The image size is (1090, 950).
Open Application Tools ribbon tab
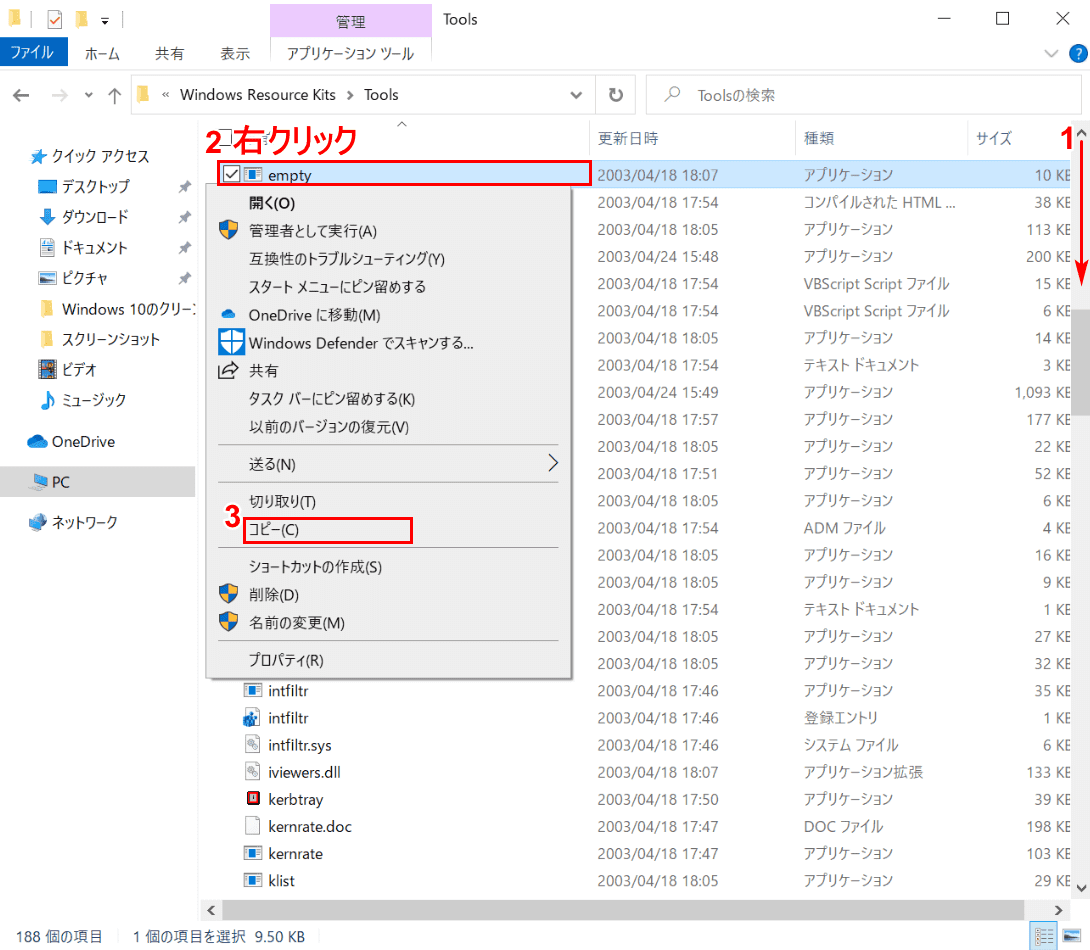(x=350, y=54)
